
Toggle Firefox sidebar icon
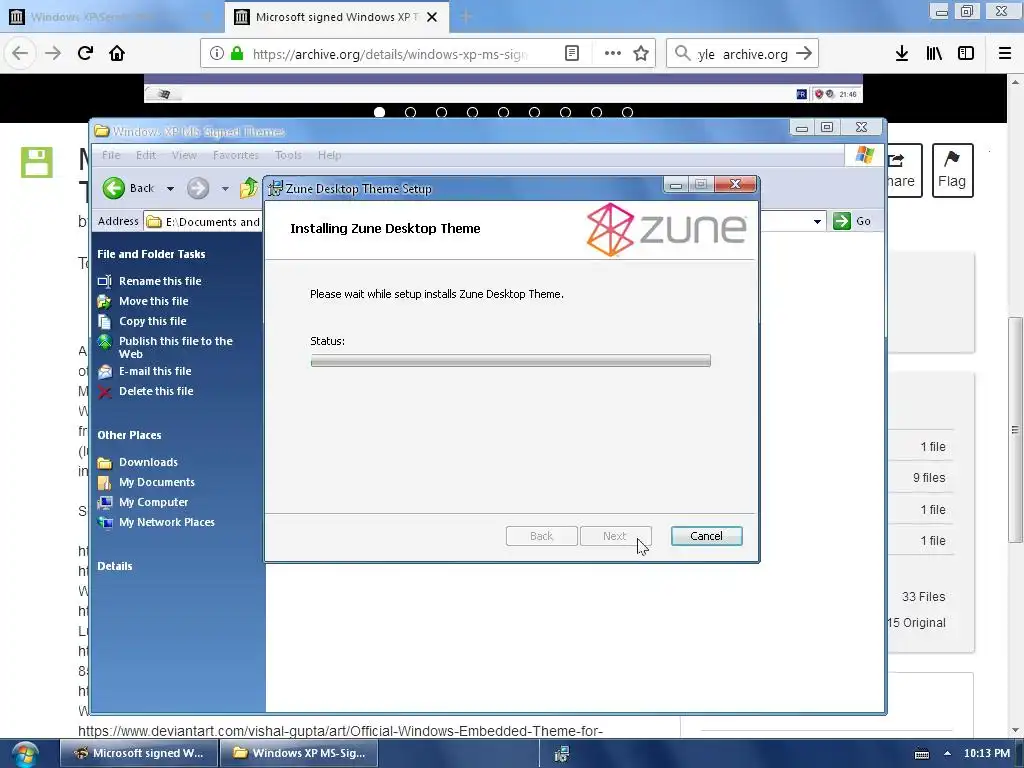point(966,54)
